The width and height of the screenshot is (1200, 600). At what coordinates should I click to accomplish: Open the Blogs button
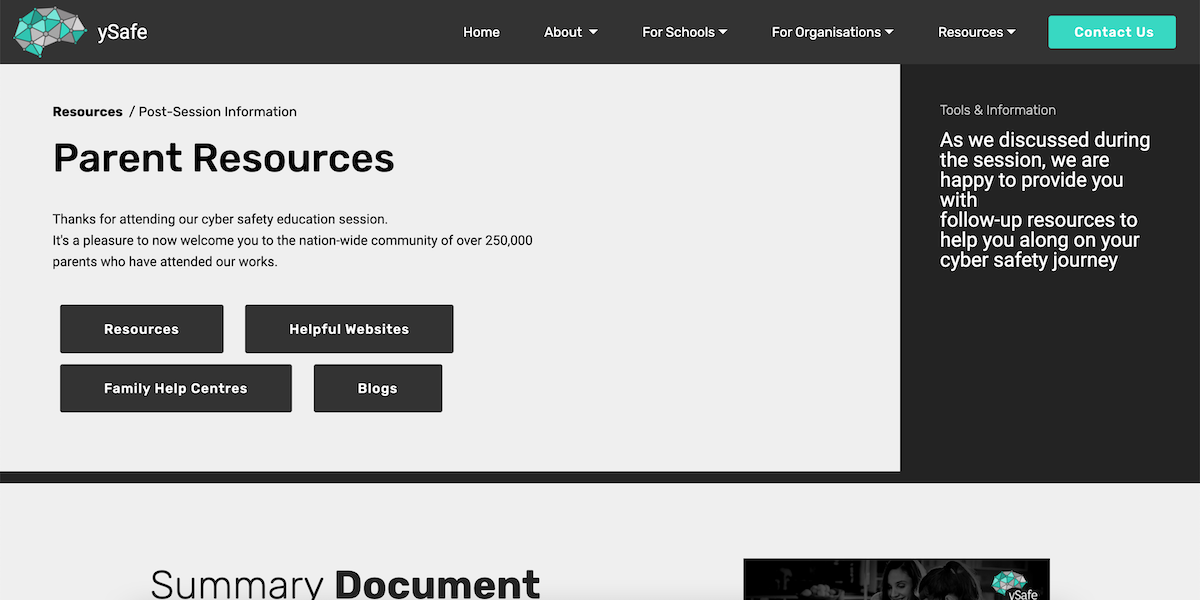tap(377, 388)
